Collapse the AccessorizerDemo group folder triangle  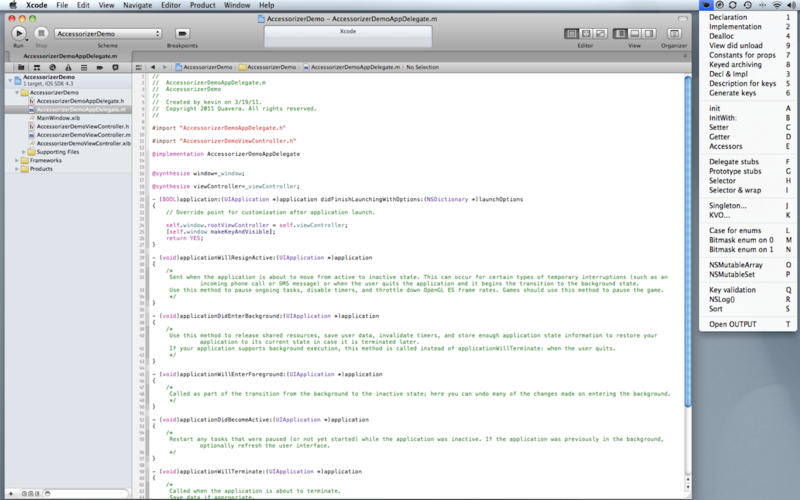[17, 93]
